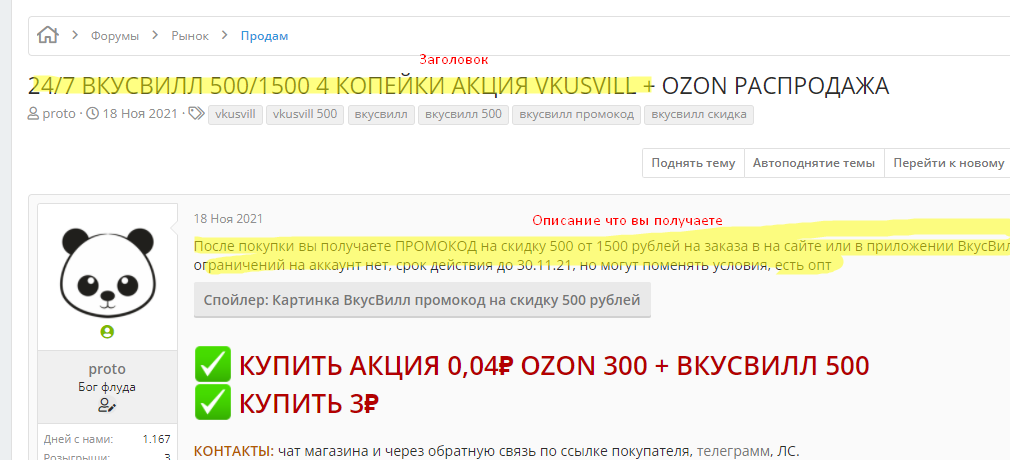Viewport: 1010px width, 460px height.
Task: Select the vkusvill 500 tag
Action: 305,115
